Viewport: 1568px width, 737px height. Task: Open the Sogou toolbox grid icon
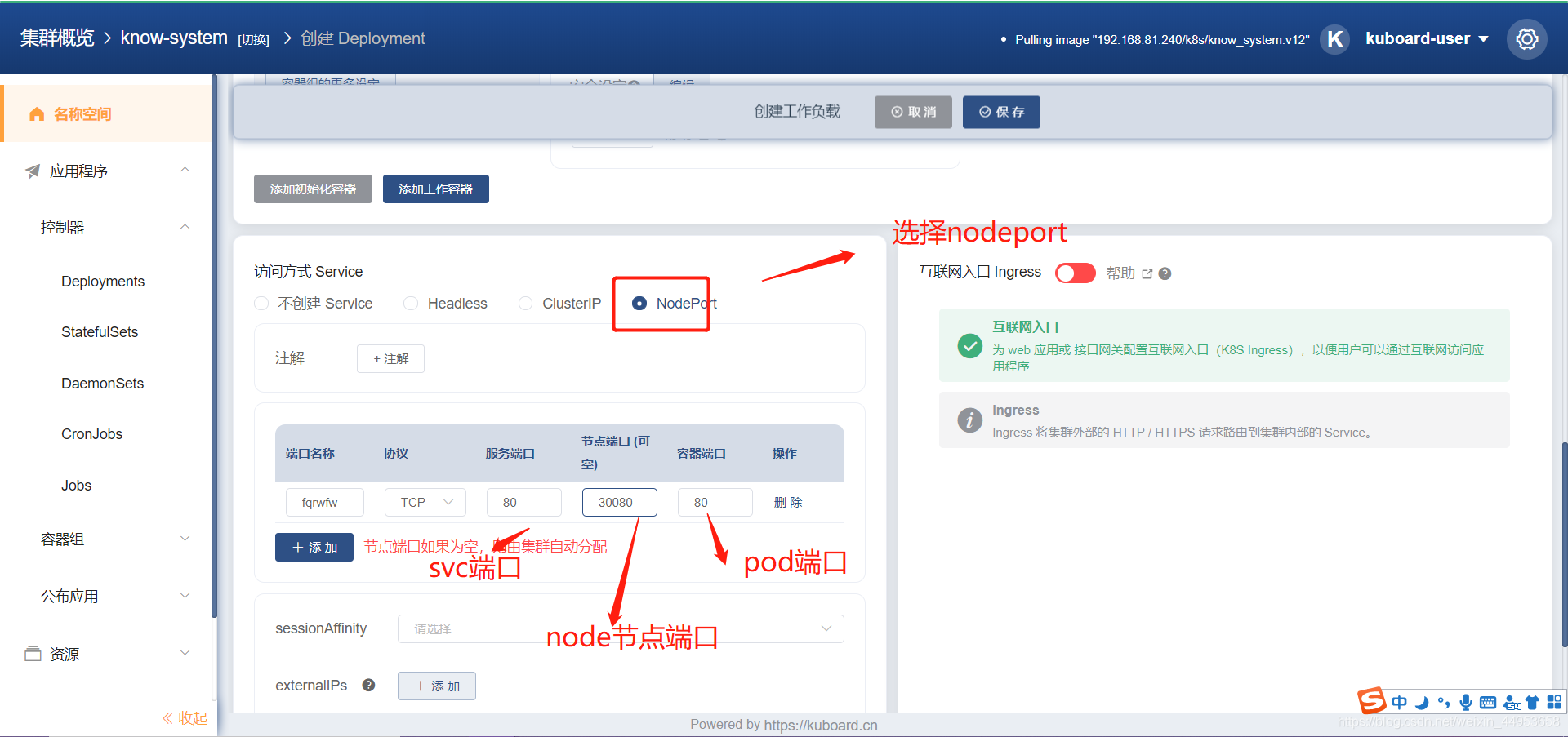(x=1554, y=702)
